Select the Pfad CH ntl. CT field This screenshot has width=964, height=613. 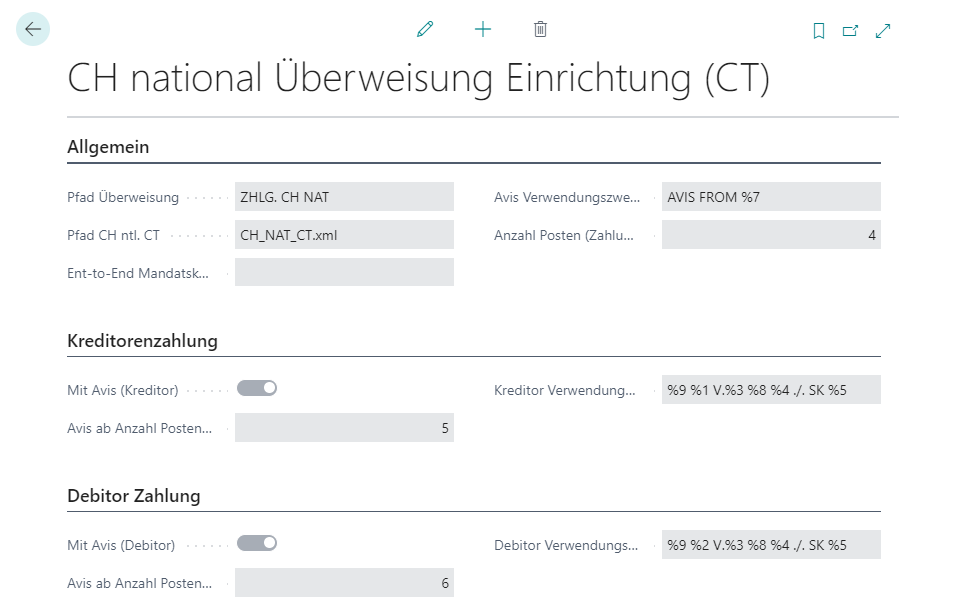345,234
